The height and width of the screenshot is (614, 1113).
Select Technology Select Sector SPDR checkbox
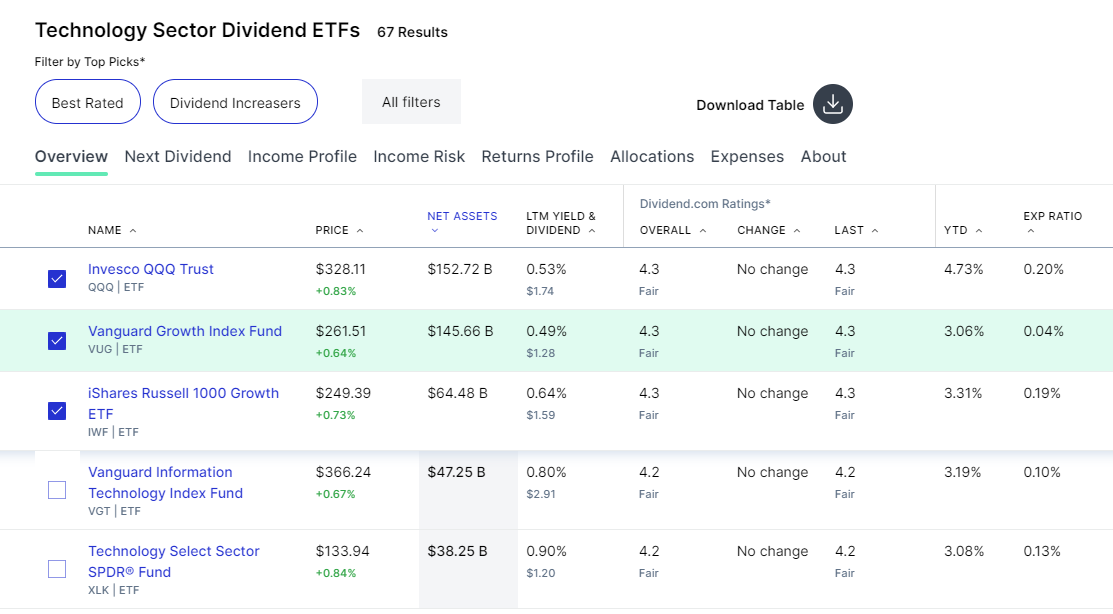tap(57, 569)
